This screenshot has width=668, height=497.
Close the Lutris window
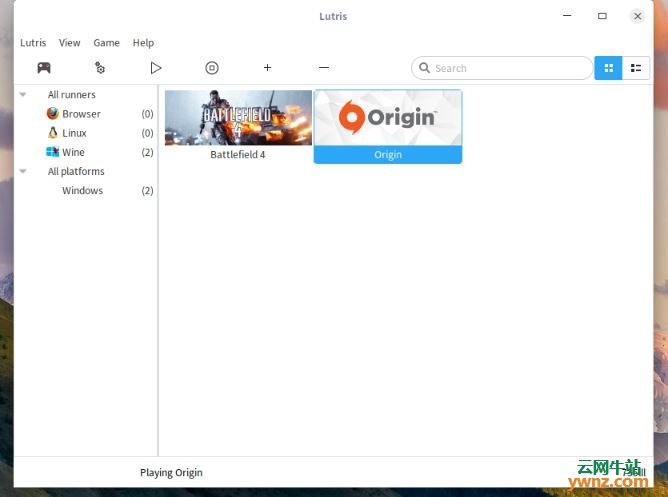click(637, 16)
